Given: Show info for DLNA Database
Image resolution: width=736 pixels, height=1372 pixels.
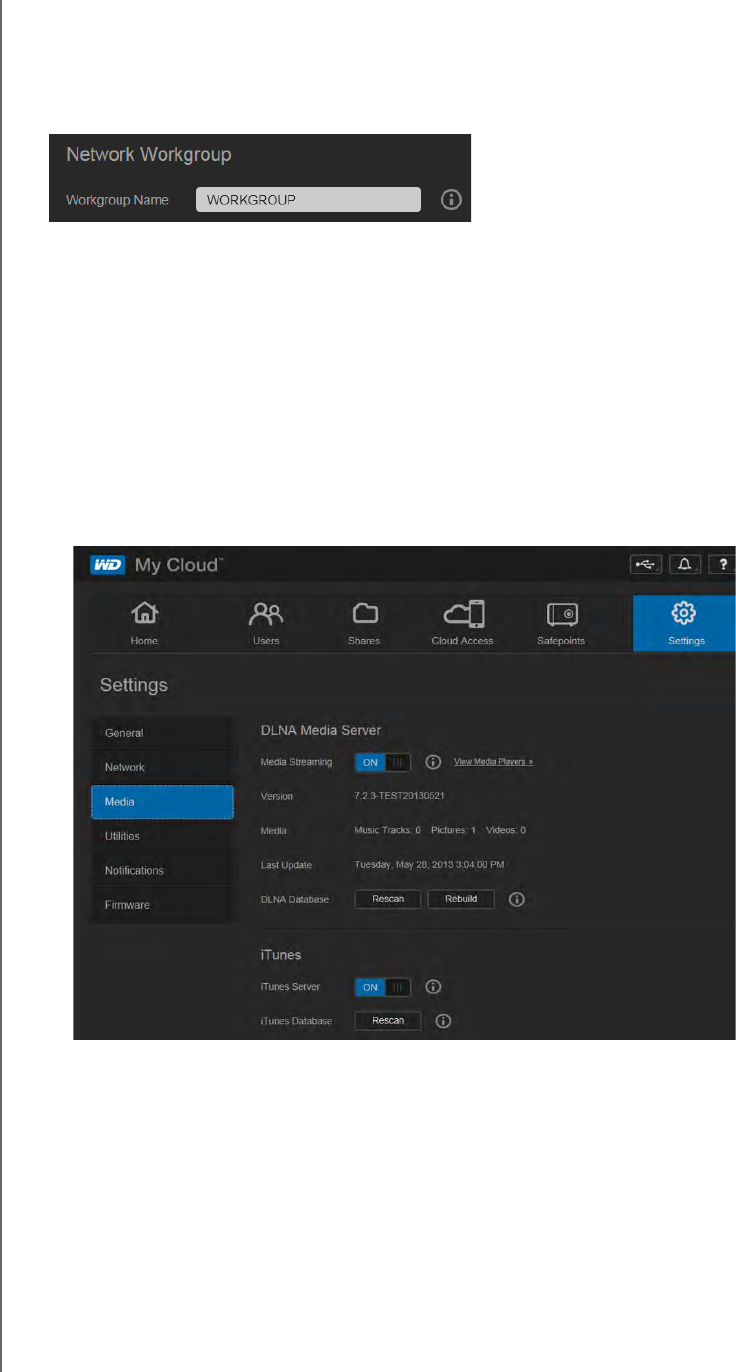Looking at the screenshot, I should pyautogui.click(x=517, y=899).
